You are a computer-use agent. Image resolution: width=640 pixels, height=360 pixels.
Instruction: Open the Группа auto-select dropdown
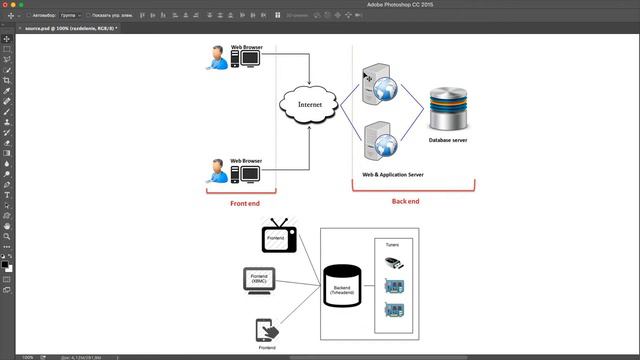tap(71, 15)
